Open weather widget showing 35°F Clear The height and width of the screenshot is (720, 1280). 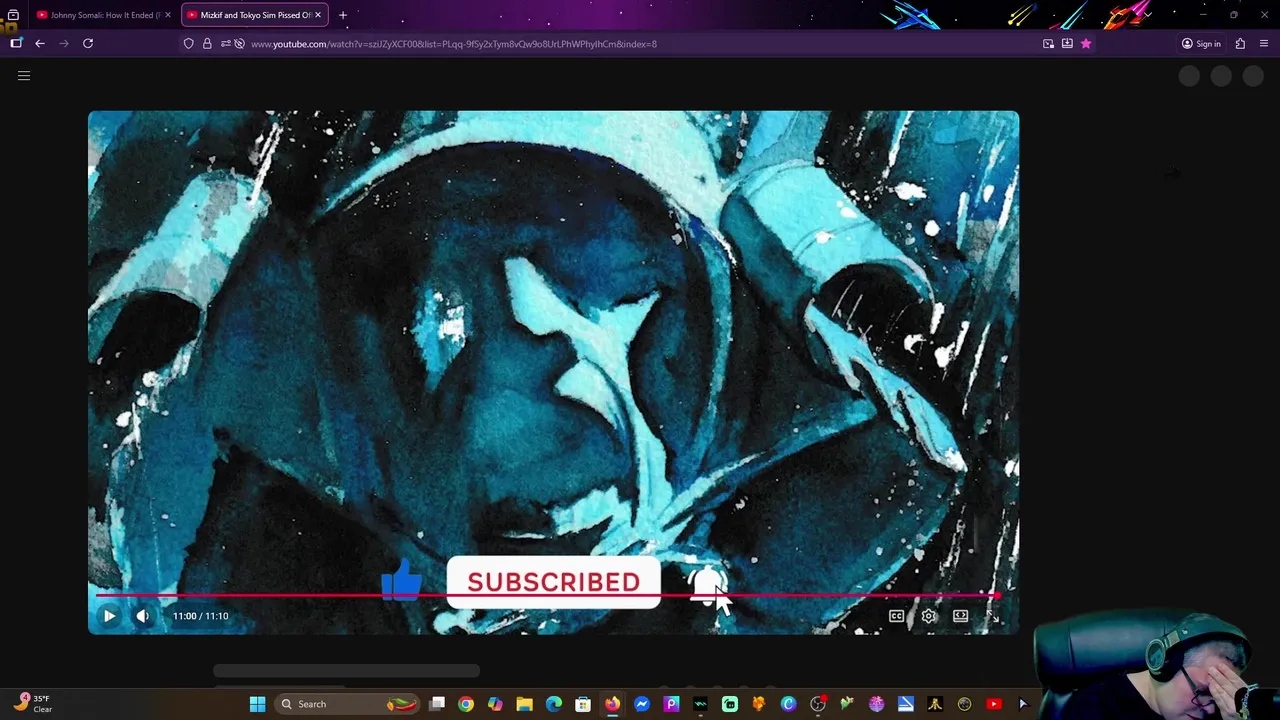click(32, 704)
